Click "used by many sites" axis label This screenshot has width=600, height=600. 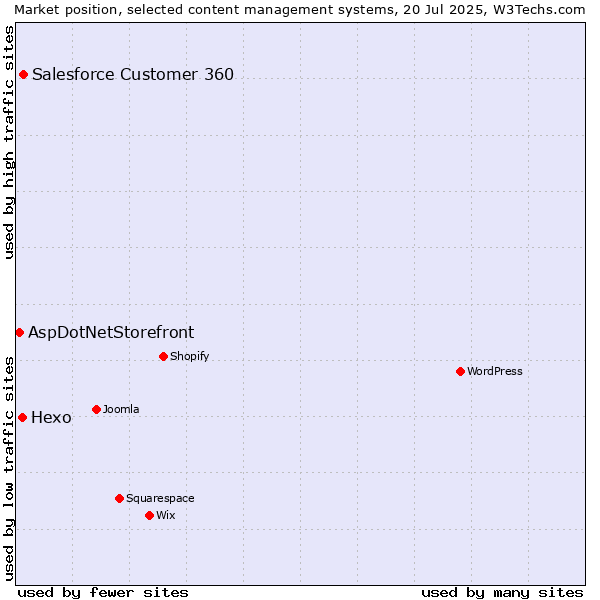click(502, 593)
